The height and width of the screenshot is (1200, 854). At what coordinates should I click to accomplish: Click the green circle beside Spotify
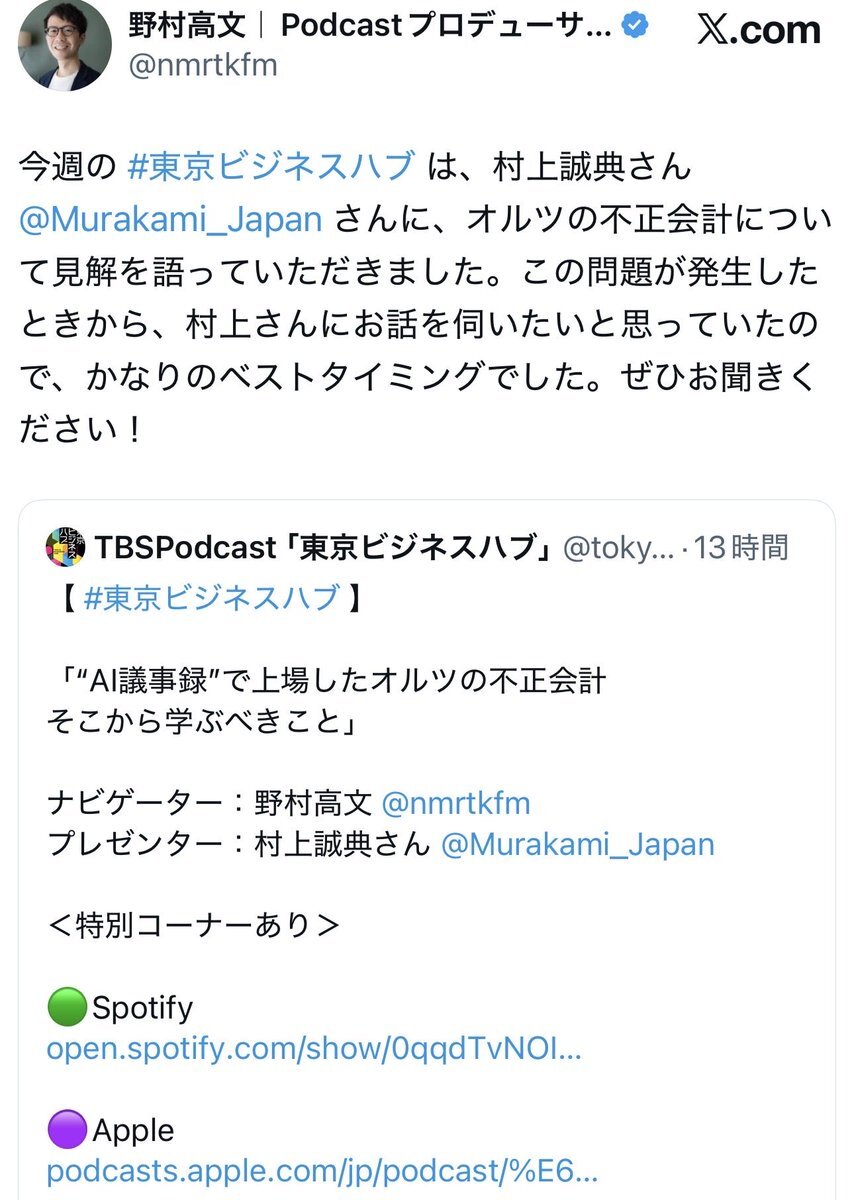coord(68,1006)
